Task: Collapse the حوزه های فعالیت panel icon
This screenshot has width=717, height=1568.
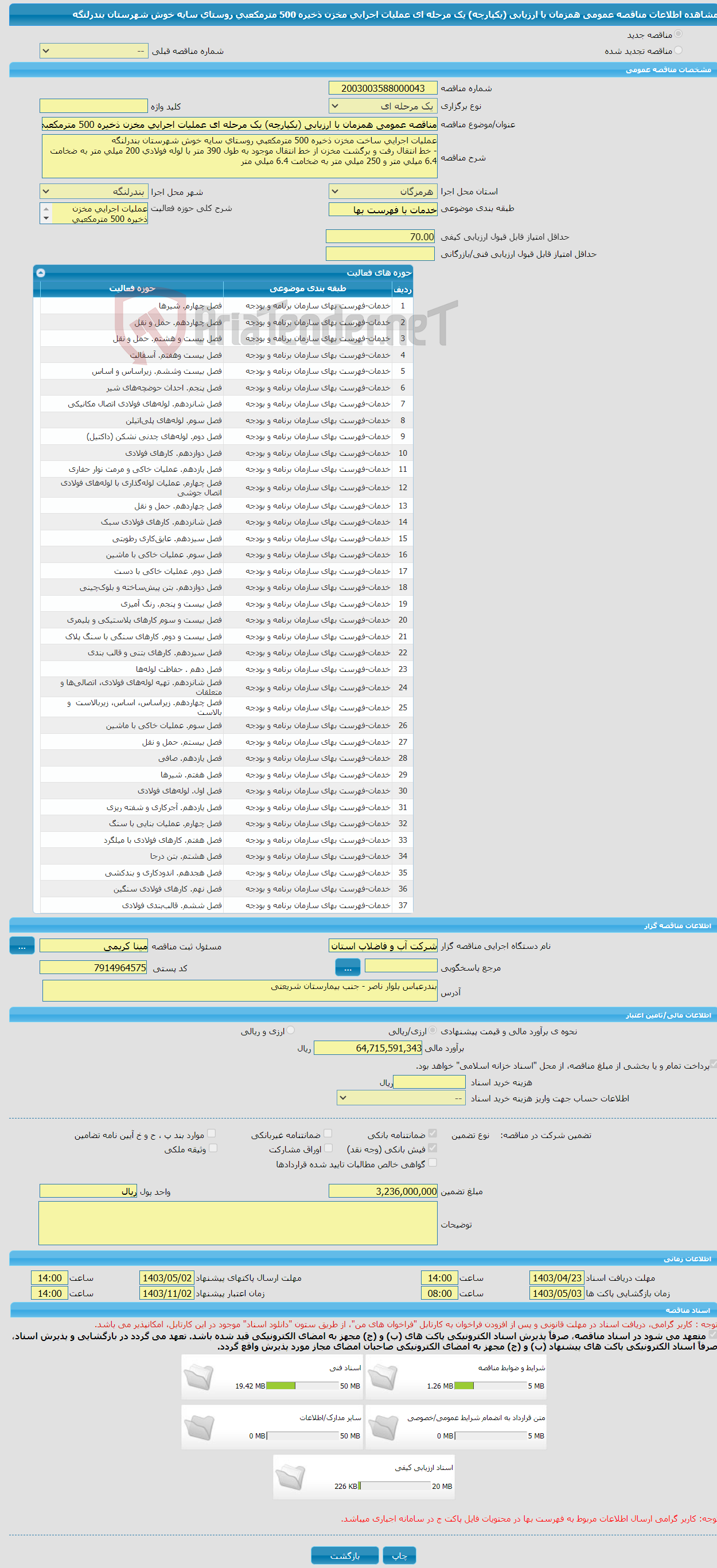Action: pyautogui.click(x=41, y=273)
